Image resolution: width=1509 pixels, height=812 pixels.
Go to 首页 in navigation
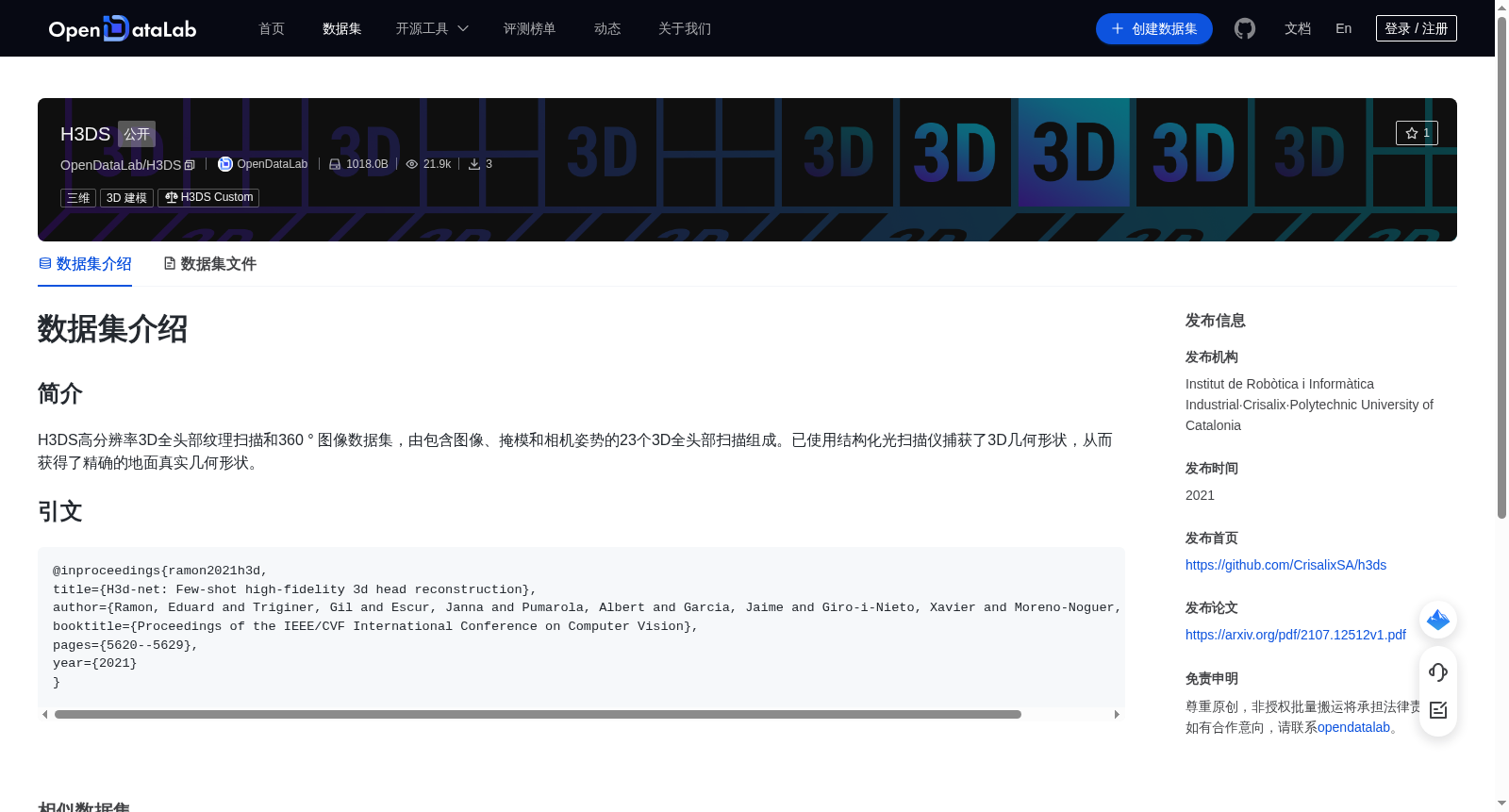(x=272, y=28)
